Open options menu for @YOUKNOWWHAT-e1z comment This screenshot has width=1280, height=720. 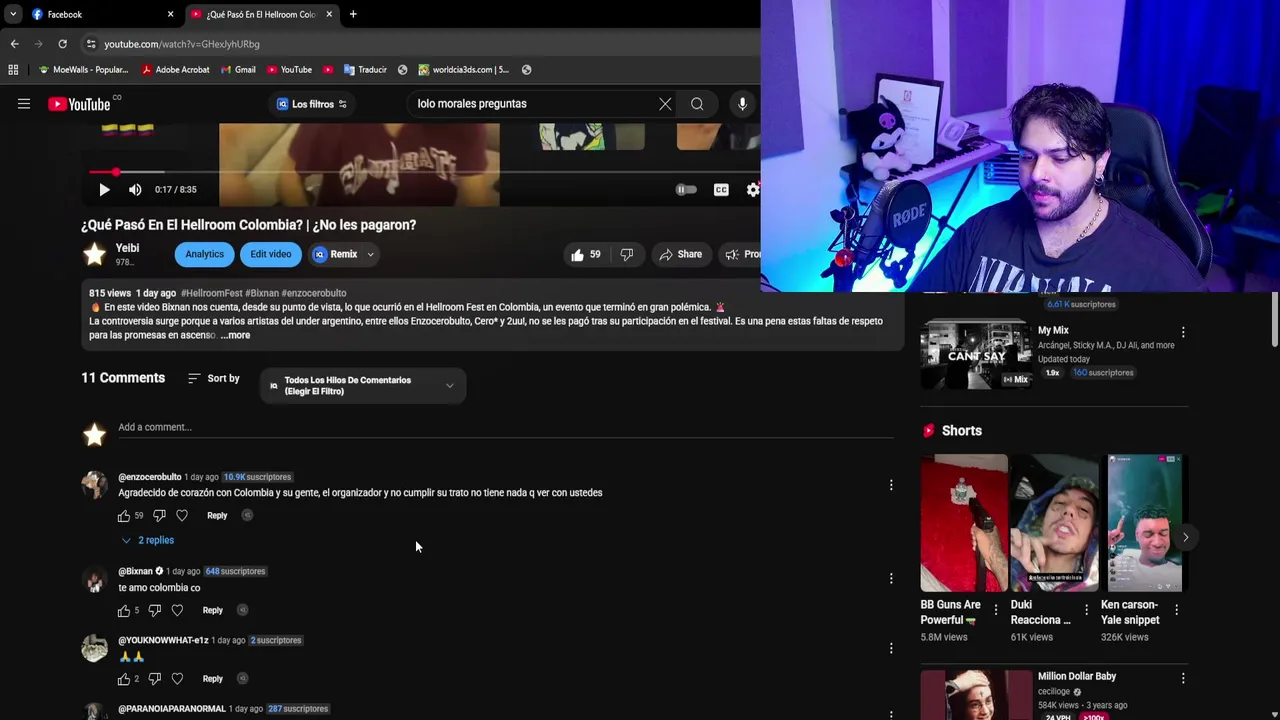tap(891, 648)
